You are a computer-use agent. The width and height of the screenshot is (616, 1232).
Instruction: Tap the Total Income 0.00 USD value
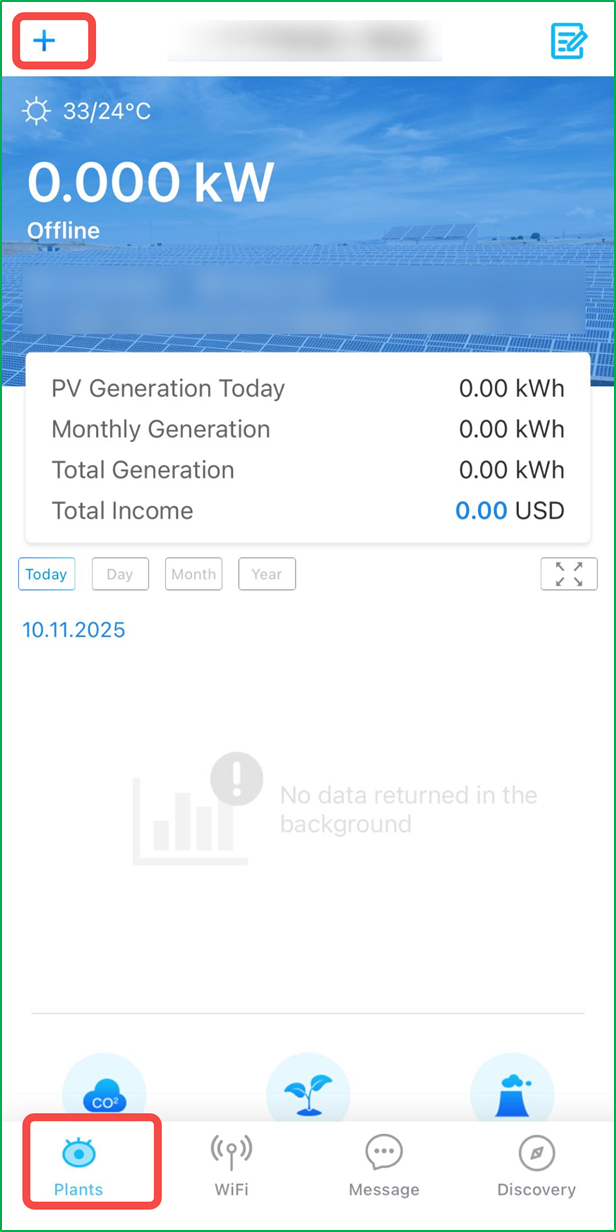pos(509,511)
